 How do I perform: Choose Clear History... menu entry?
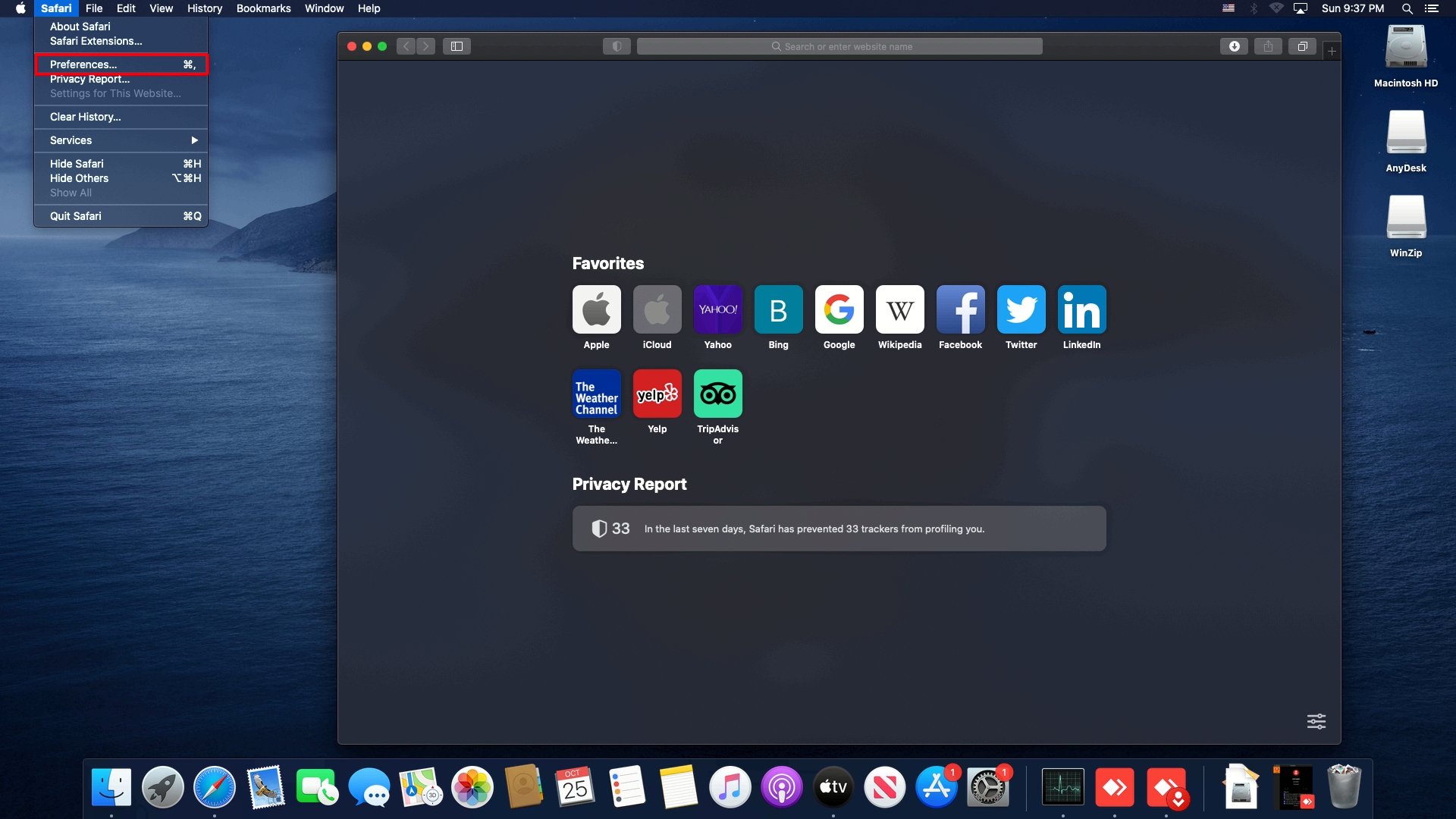click(86, 117)
